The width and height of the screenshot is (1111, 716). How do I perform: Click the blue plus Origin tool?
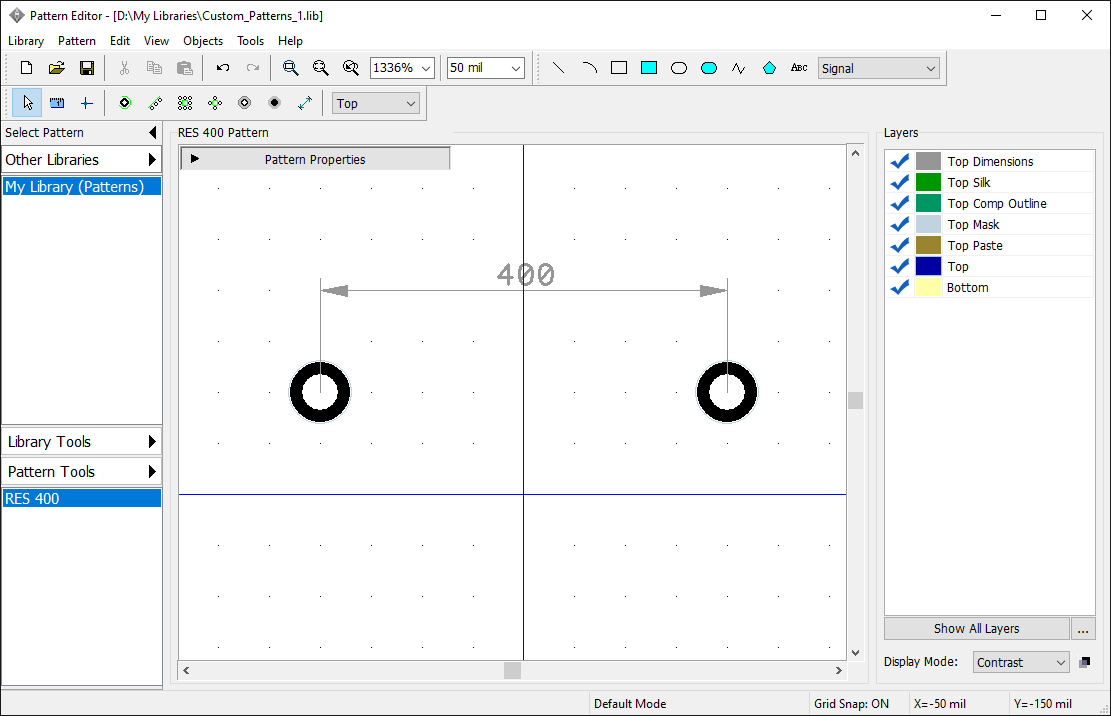coord(86,103)
